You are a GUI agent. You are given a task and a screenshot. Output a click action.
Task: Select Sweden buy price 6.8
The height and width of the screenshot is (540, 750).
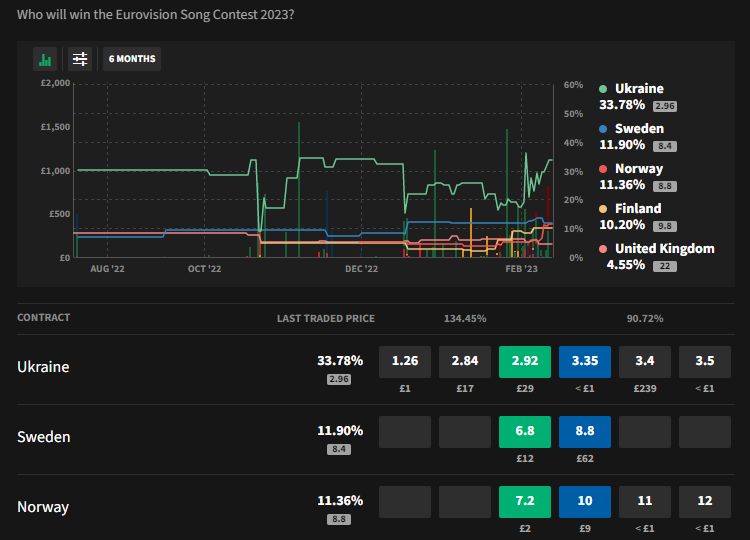(x=525, y=432)
